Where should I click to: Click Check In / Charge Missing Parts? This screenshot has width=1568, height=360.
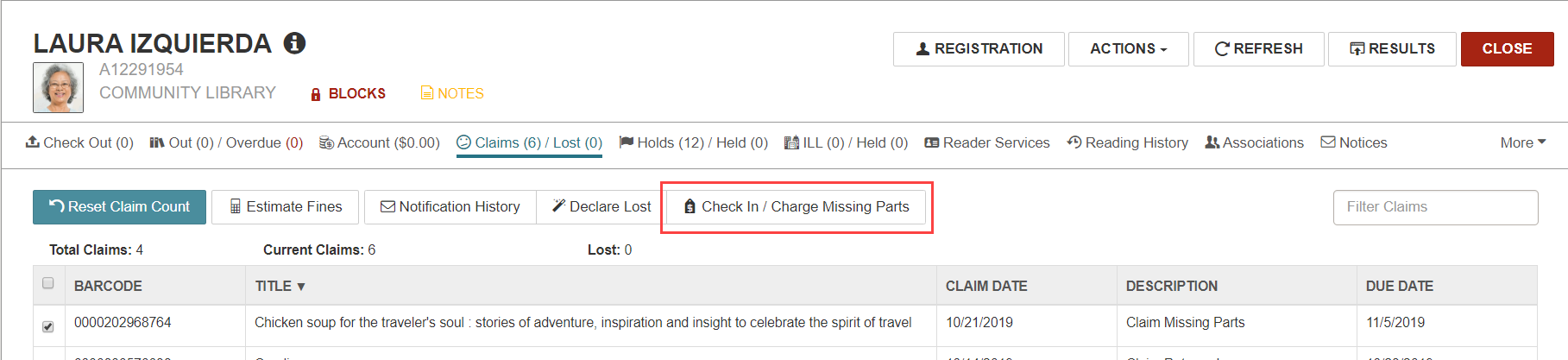tap(796, 207)
